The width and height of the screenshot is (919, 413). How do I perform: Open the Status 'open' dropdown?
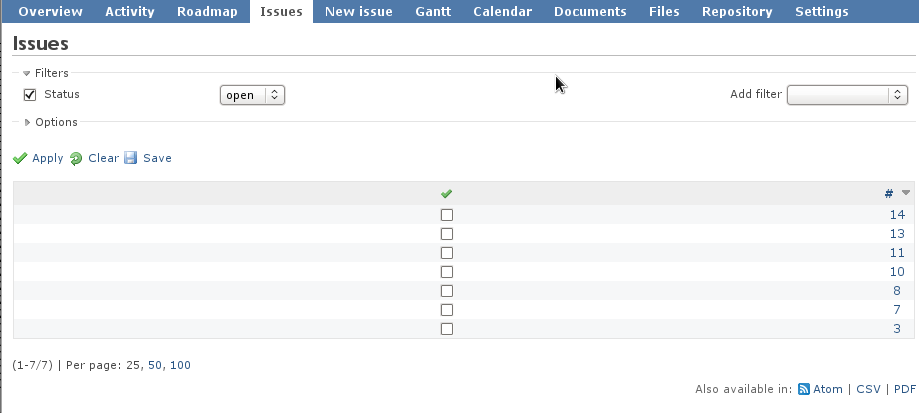coord(252,95)
